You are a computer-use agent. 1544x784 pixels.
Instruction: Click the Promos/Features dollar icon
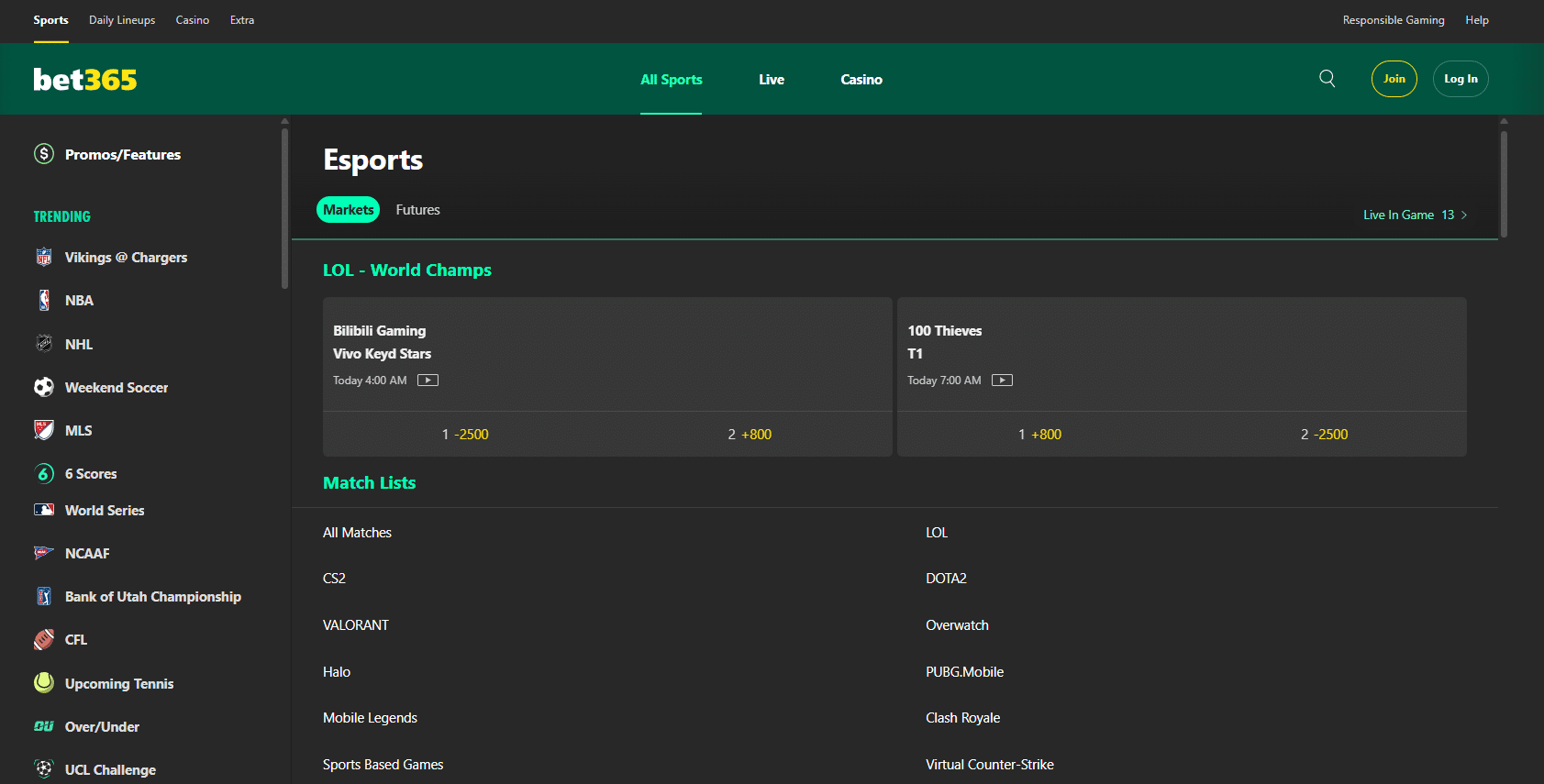click(x=44, y=154)
